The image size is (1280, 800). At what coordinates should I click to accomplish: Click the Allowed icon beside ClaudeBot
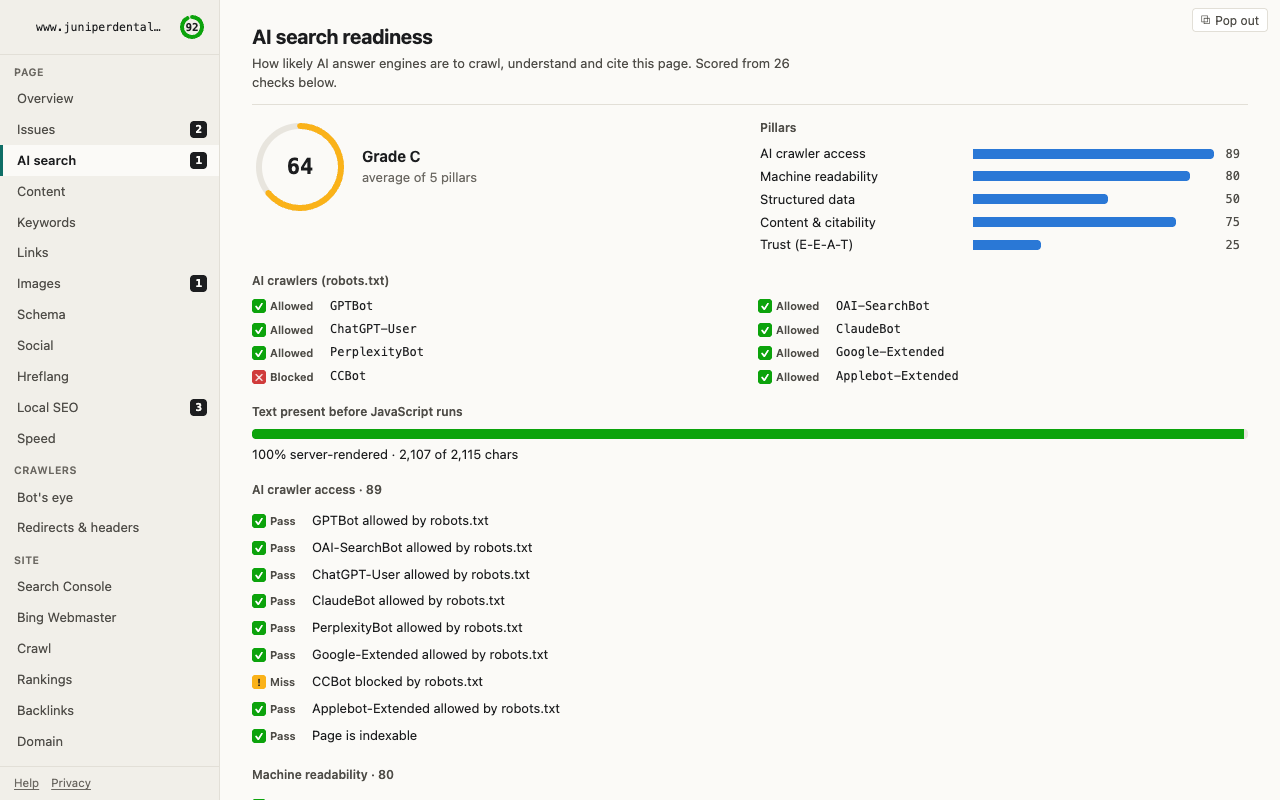click(x=765, y=330)
